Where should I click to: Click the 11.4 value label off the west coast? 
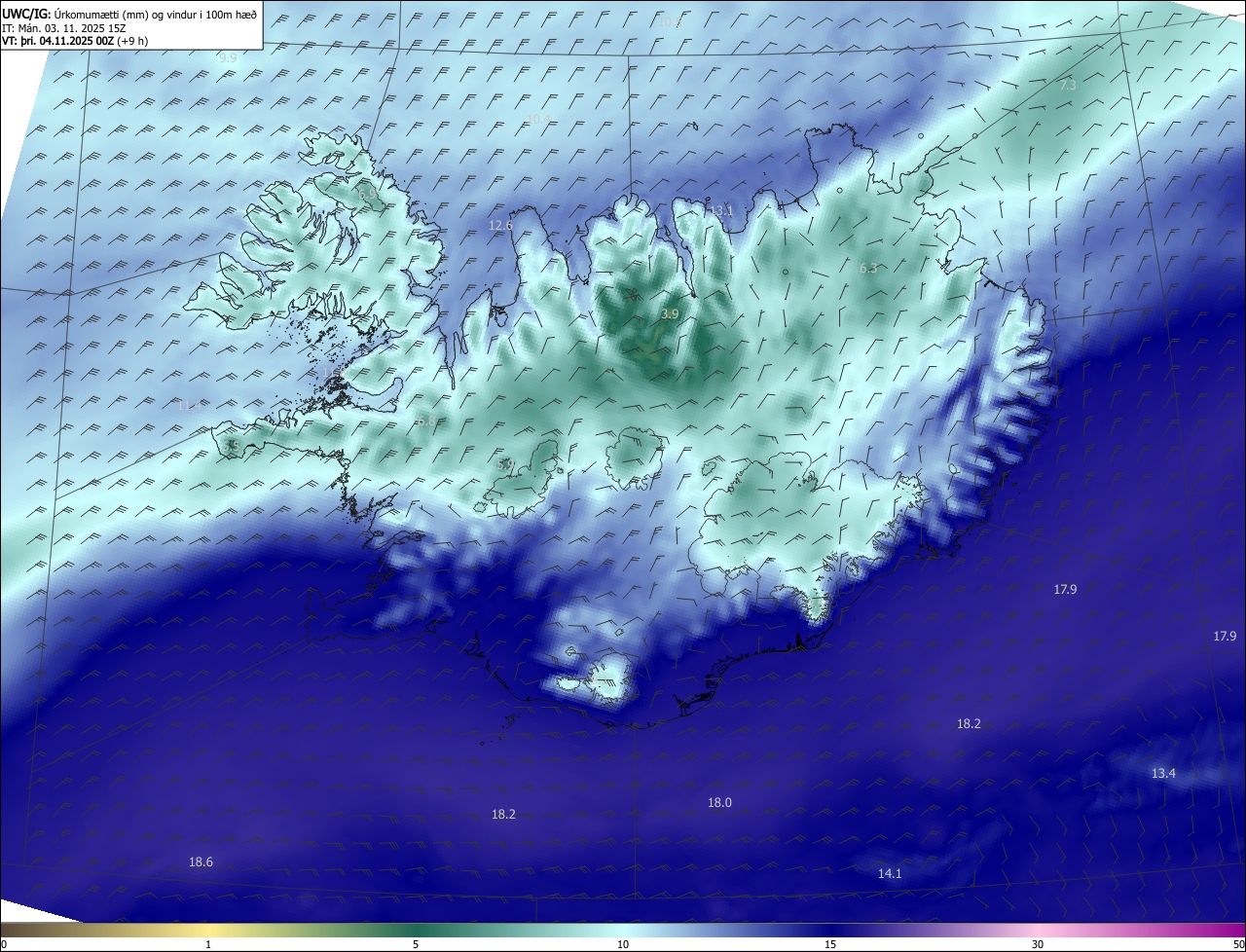191,404
